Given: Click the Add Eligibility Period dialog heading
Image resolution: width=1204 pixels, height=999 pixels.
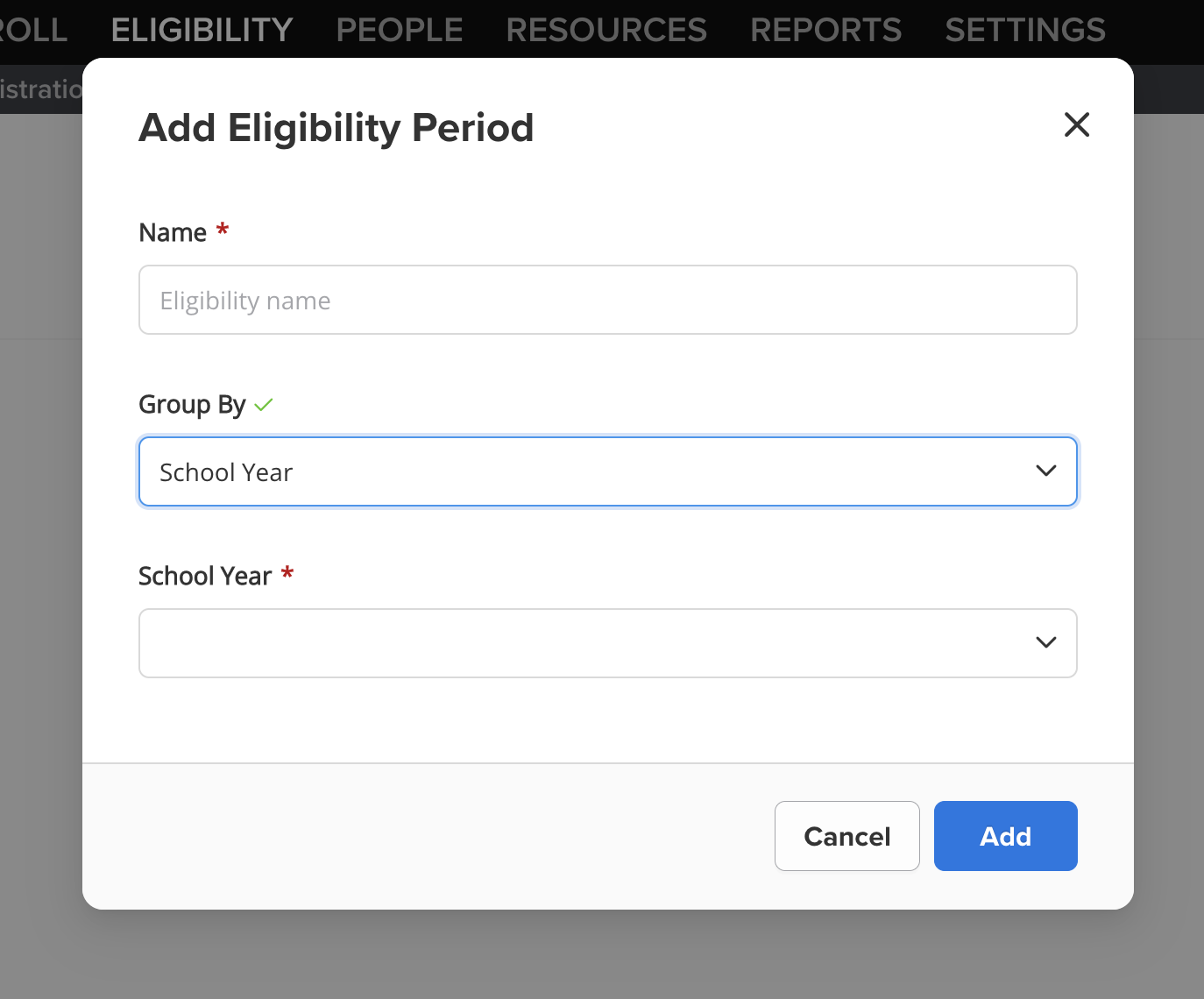Looking at the screenshot, I should 336,128.
